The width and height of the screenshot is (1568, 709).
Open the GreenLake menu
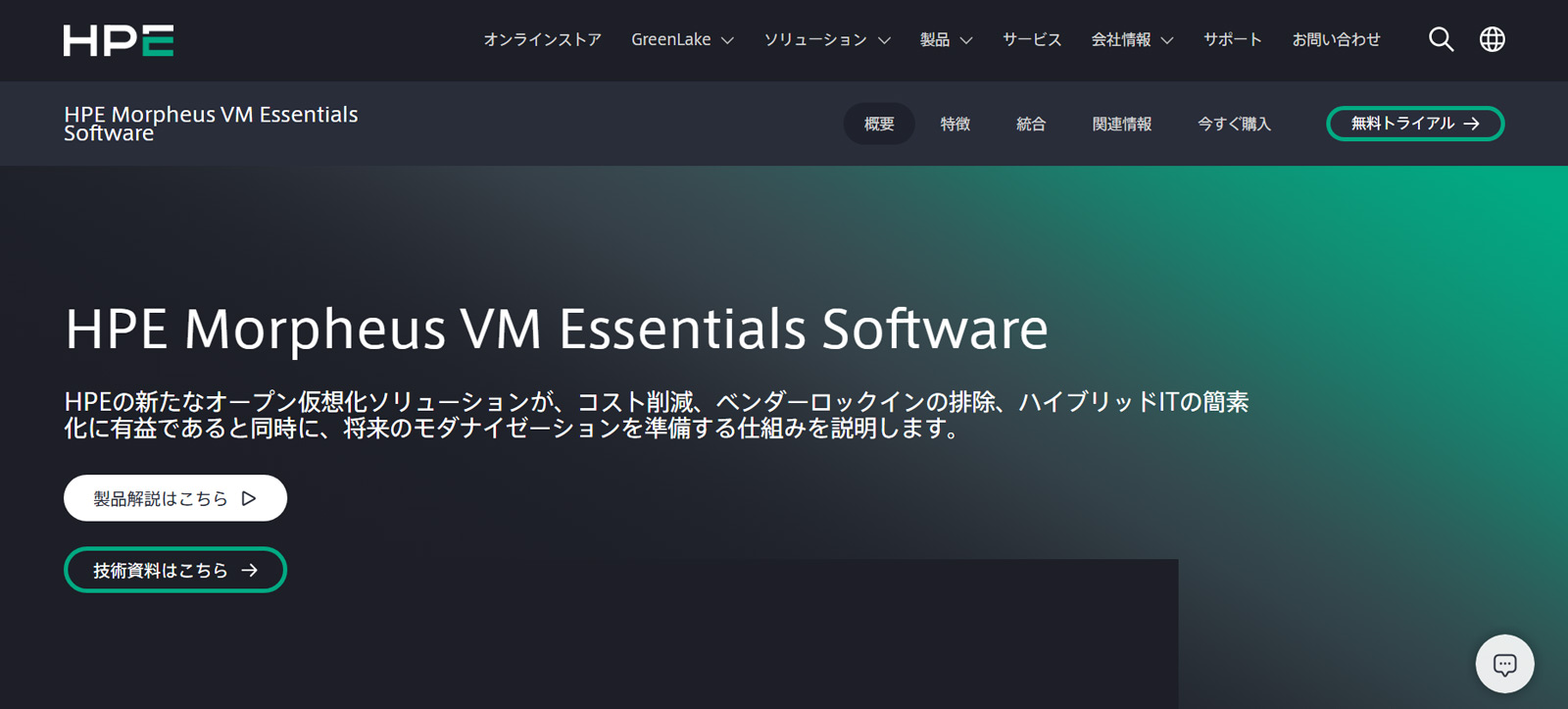click(x=682, y=39)
